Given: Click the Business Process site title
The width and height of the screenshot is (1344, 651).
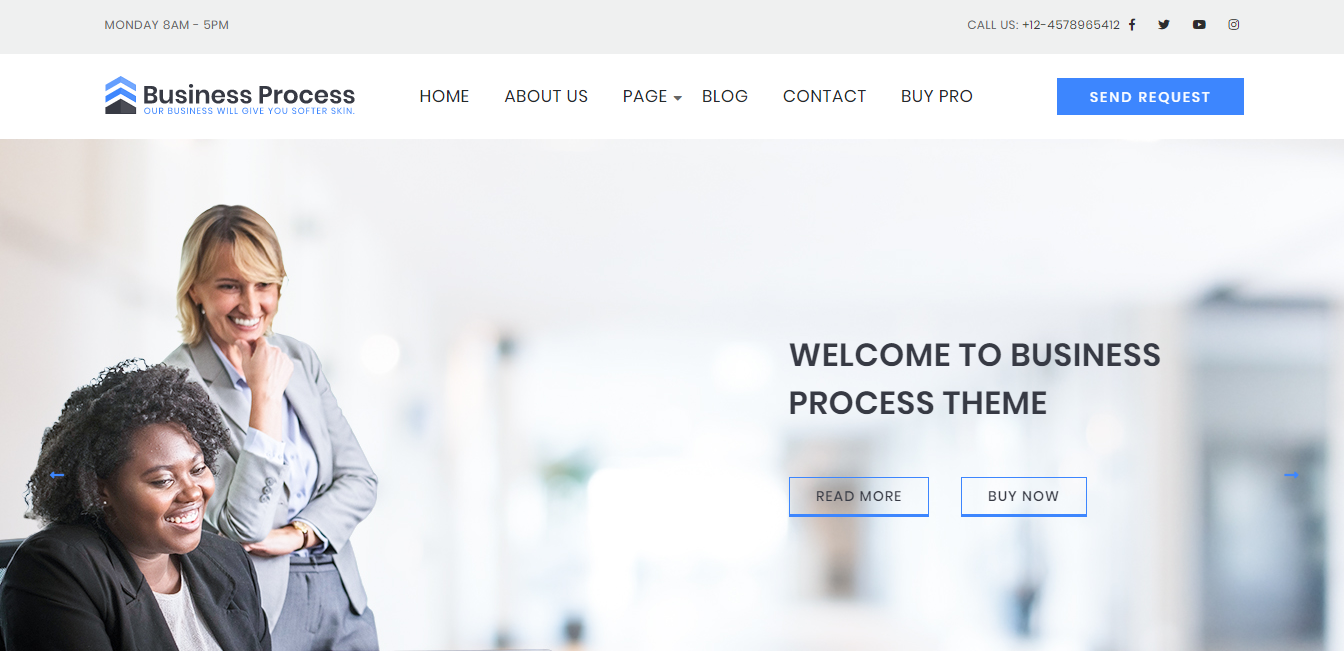Looking at the screenshot, I should tap(249, 94).
